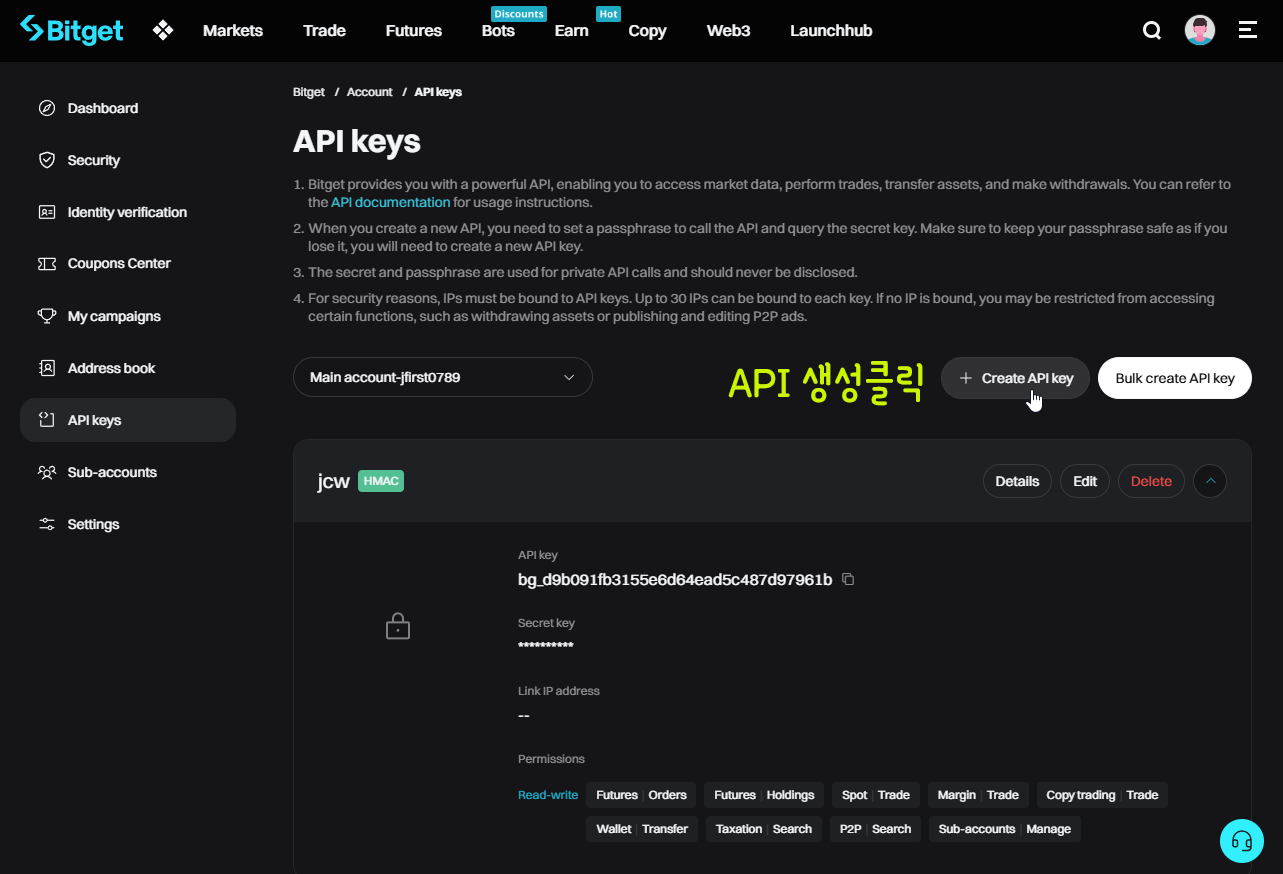The width and height of the screenshot is (1283, 874).
Task: Open the Futures menu
Action: [x=414, y=31]
